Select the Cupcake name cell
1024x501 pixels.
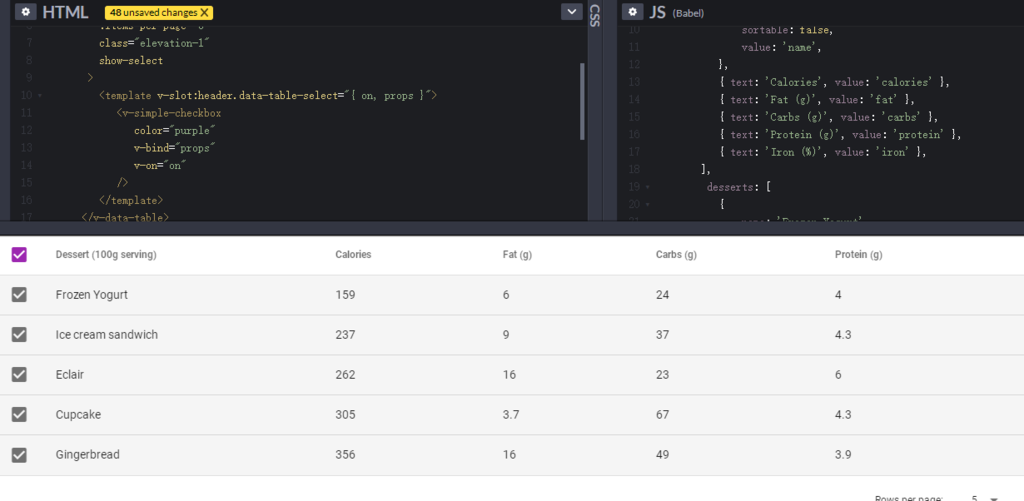[78, 414]
